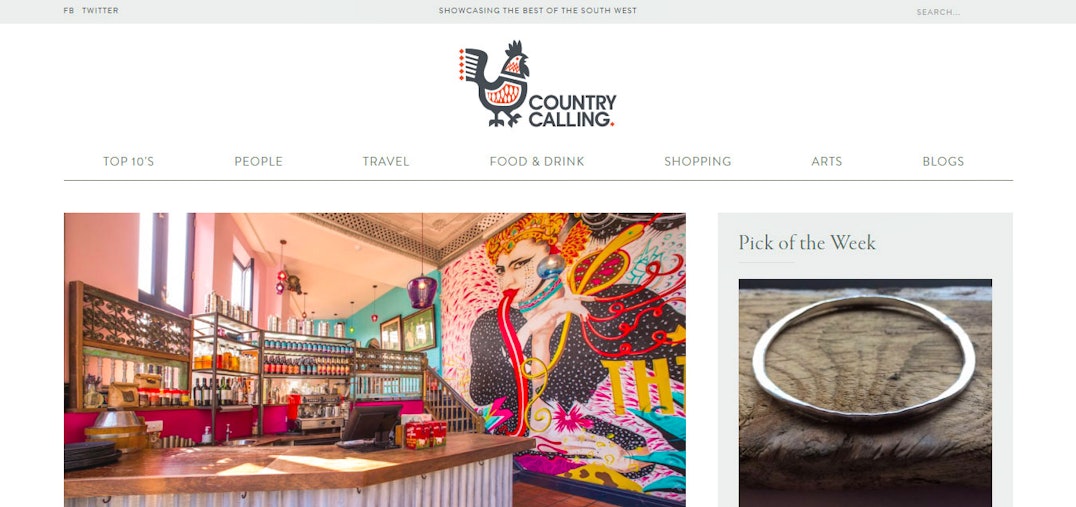Open the Blogs section

pos(943,161)
